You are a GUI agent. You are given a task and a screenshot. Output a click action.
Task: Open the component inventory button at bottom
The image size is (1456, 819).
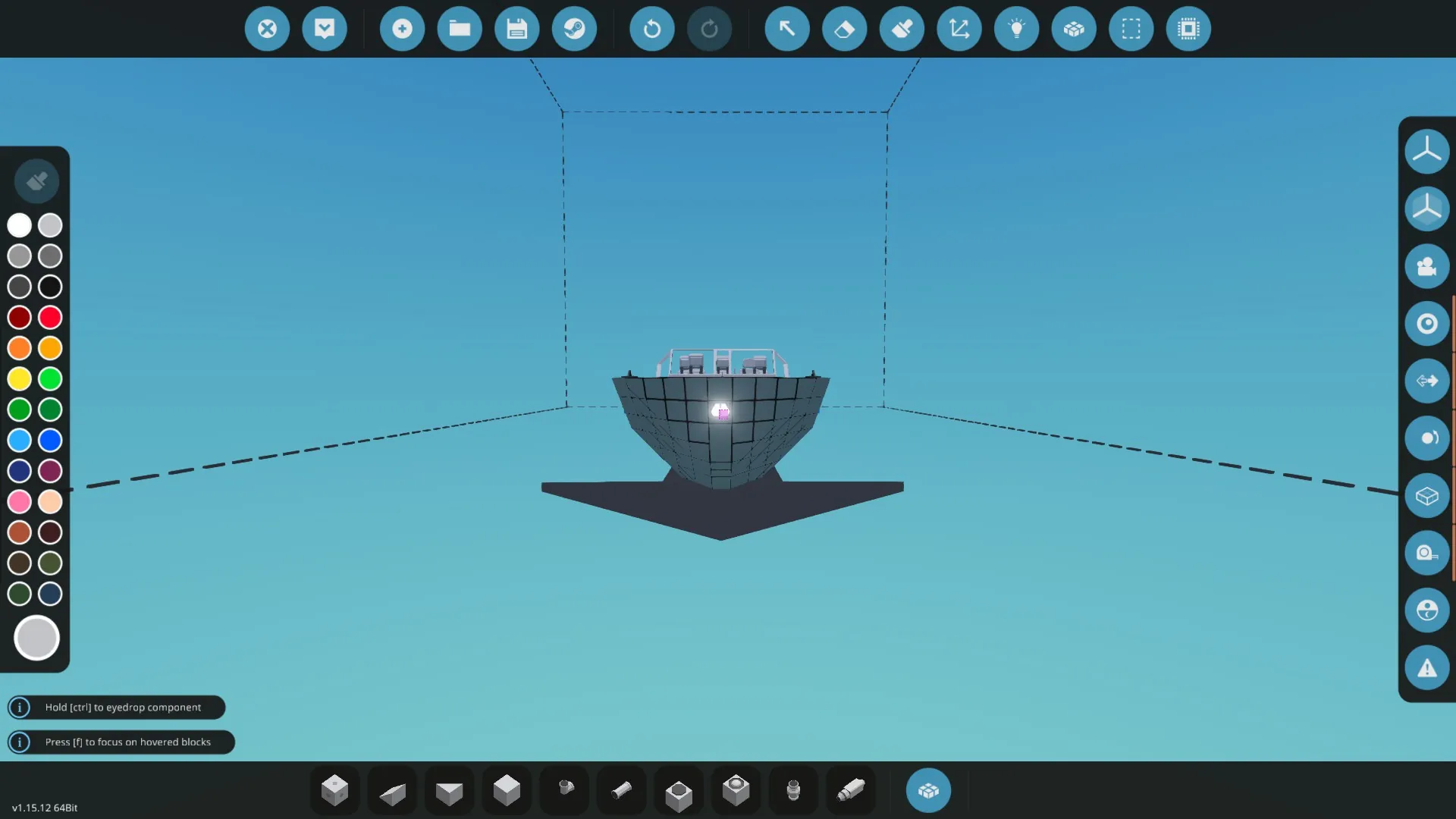[x=928, y=790]
